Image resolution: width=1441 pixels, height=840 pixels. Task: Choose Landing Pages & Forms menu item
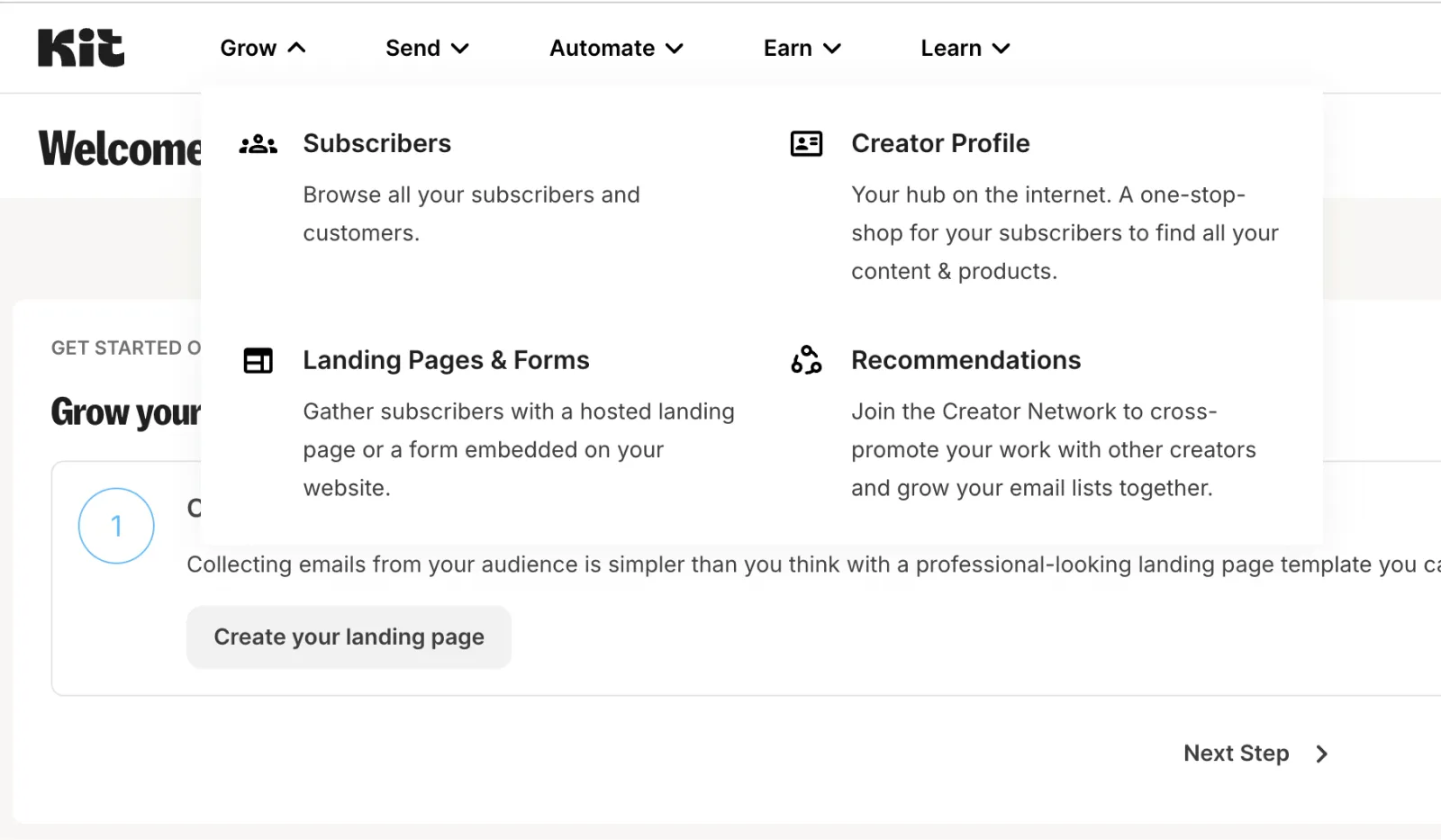tap(446, 361)
